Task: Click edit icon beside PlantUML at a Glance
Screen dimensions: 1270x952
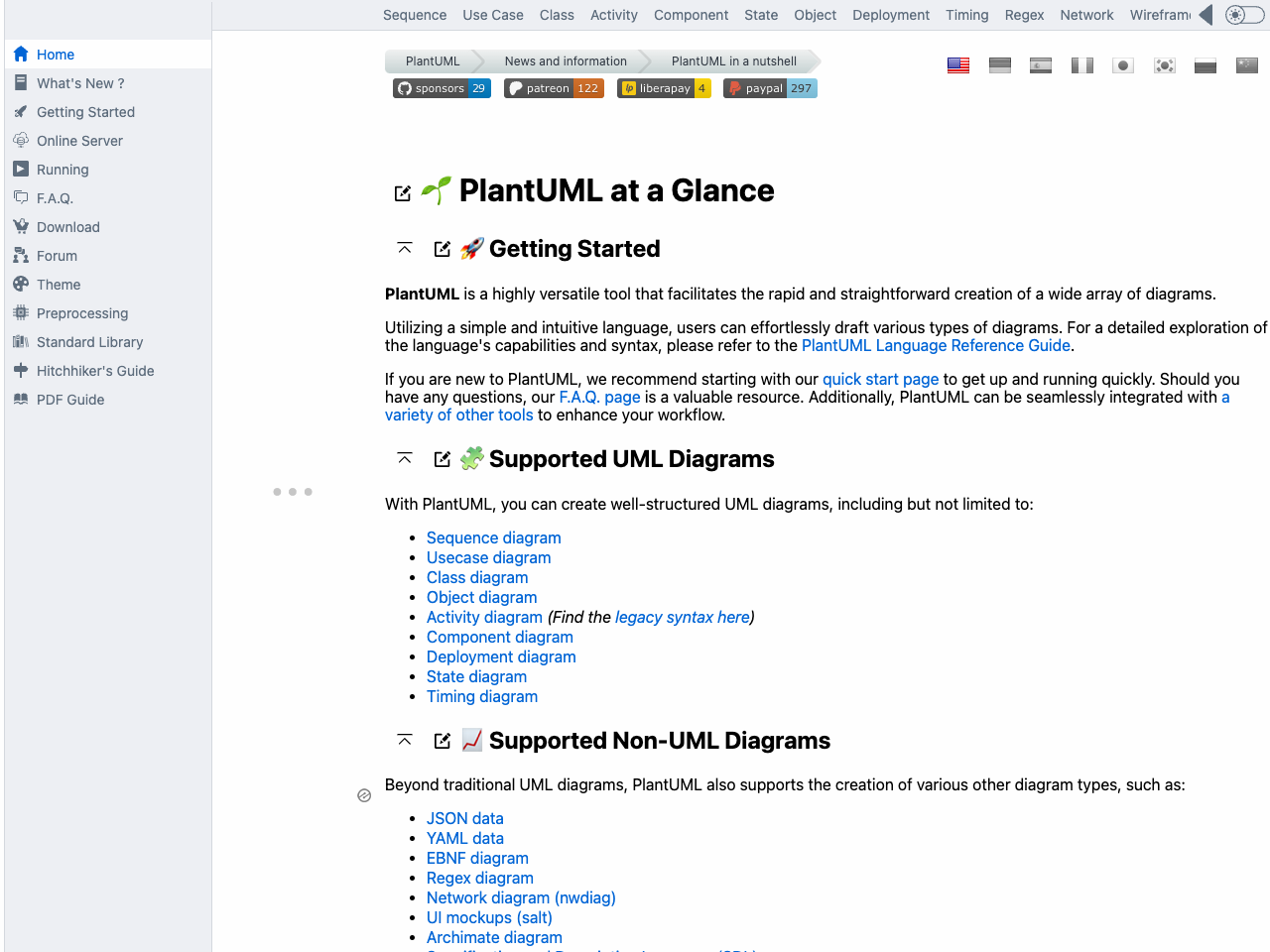Action: coord(403,193)
